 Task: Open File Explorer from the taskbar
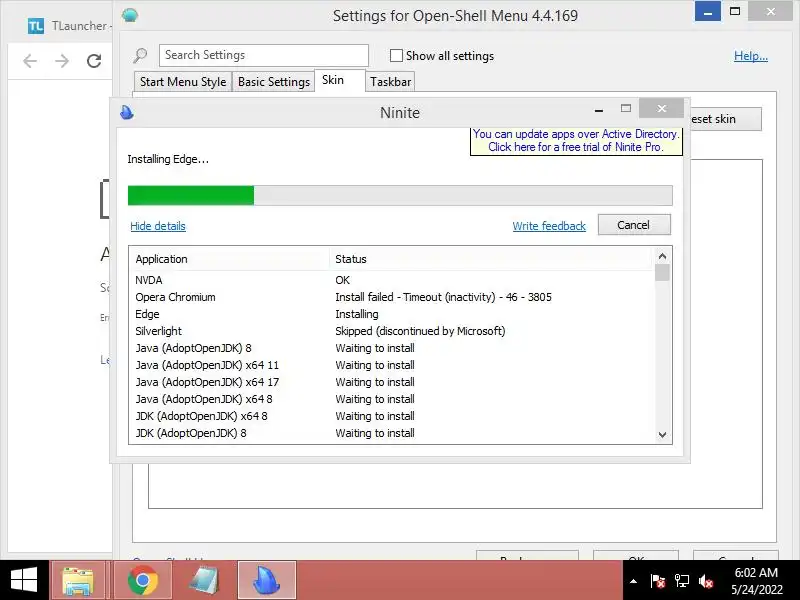[78, 581]
